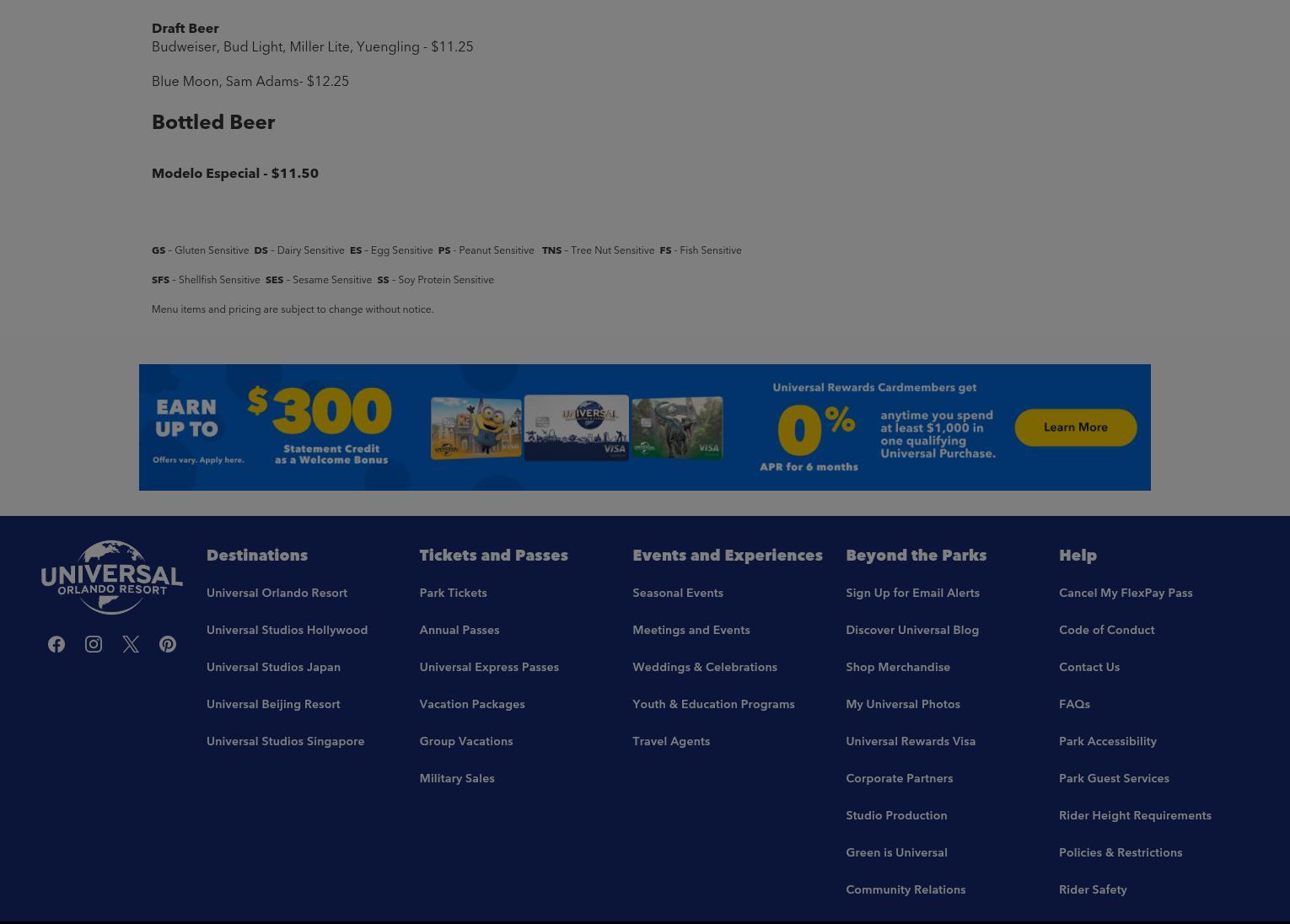The height and width of the screenshot is (924, 1290).
Task: Click the Universal globe Visa card image
Action: point(577,427)
